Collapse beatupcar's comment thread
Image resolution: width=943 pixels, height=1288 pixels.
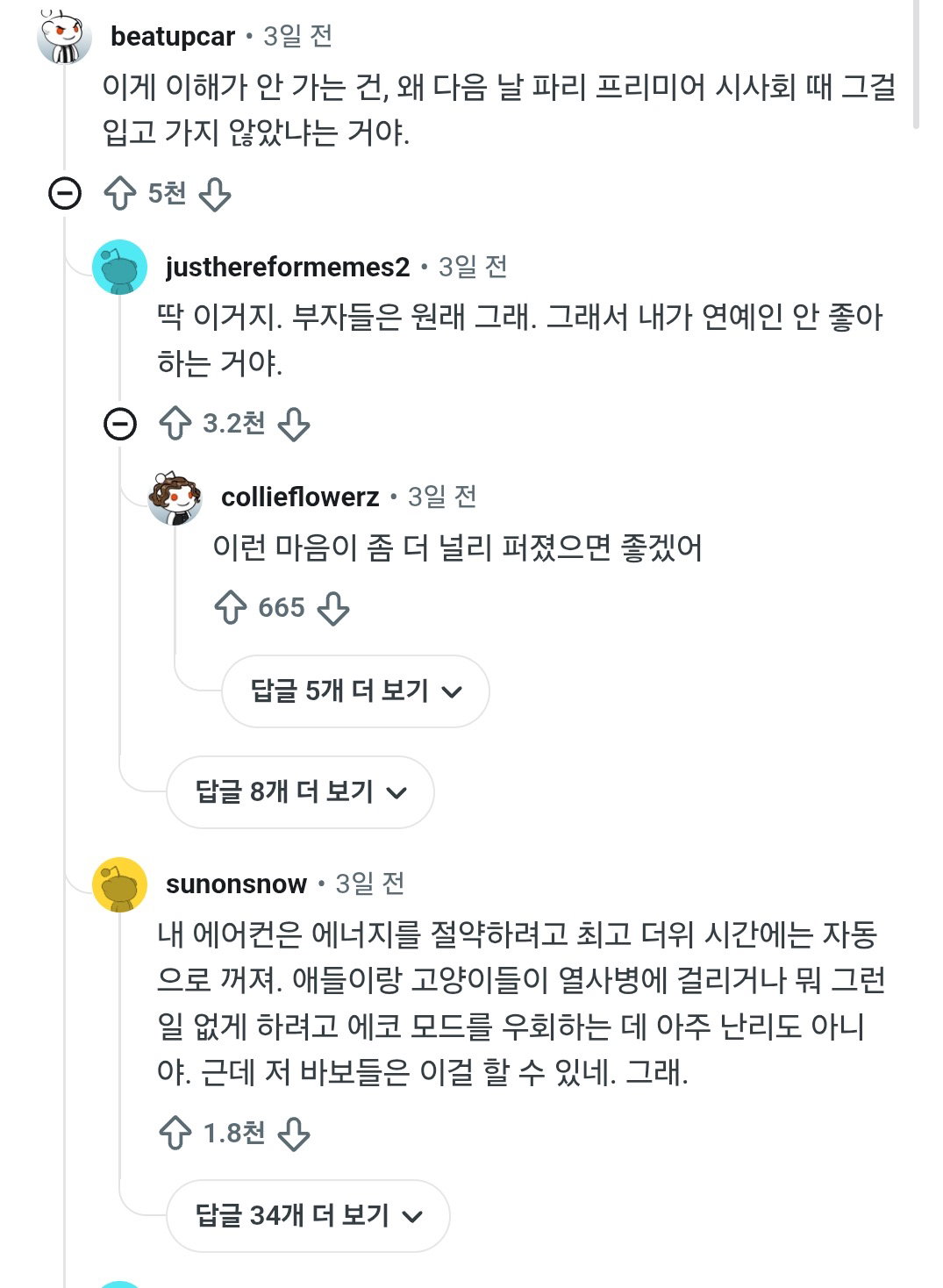coord(65,193)
